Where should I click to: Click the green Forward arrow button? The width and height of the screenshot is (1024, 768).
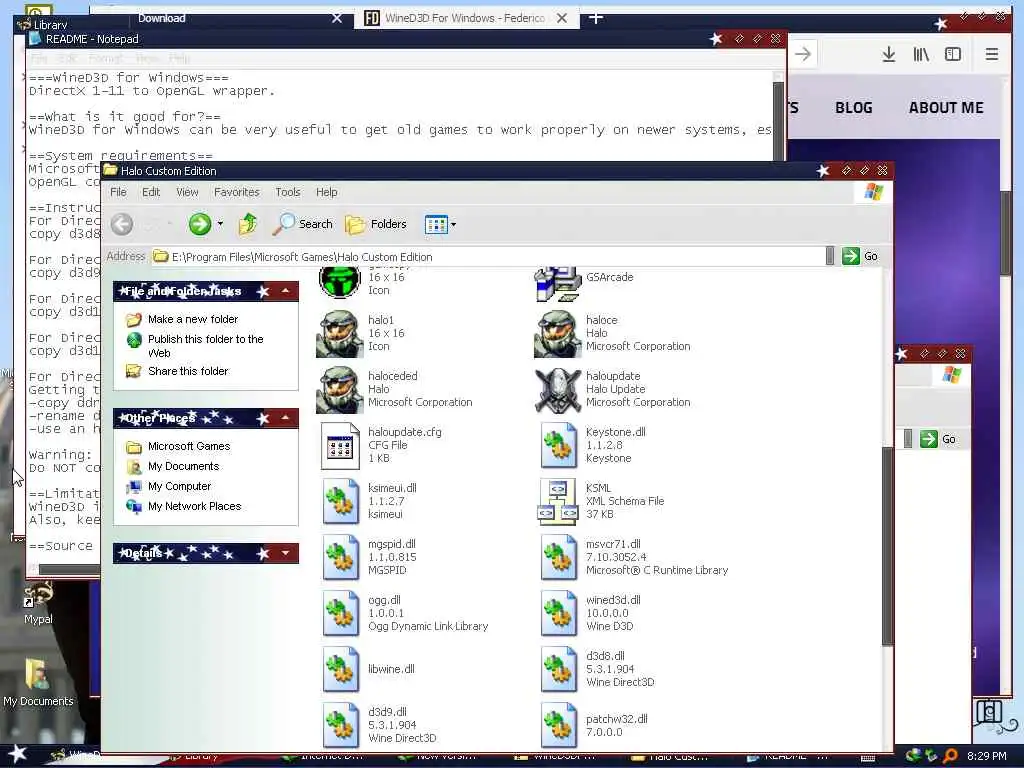coord(200,225)
